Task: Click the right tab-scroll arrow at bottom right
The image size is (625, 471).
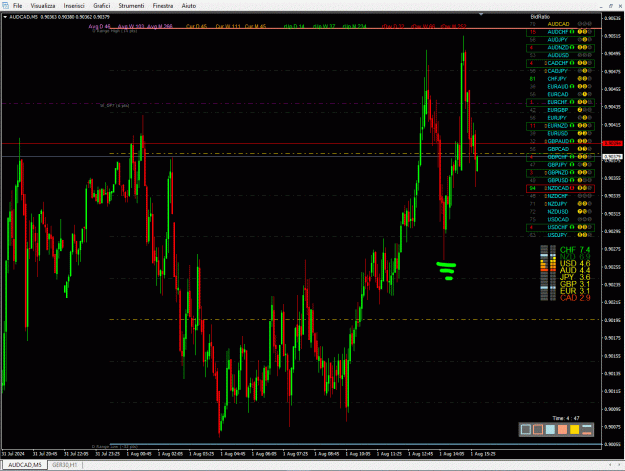Action: (619, 465)
